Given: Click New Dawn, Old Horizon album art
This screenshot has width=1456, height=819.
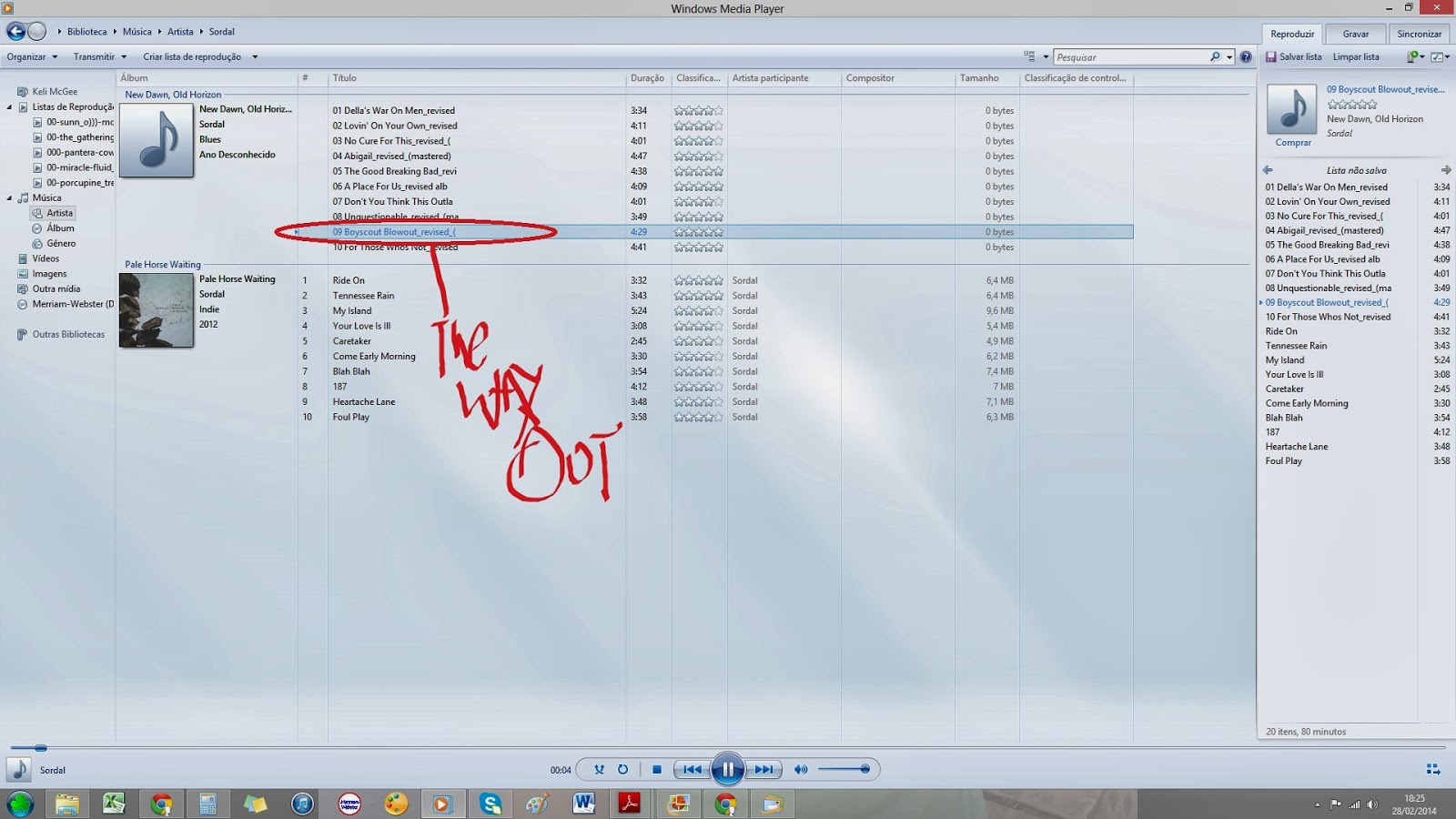Looking at the screenshot, I should point(157,141).
